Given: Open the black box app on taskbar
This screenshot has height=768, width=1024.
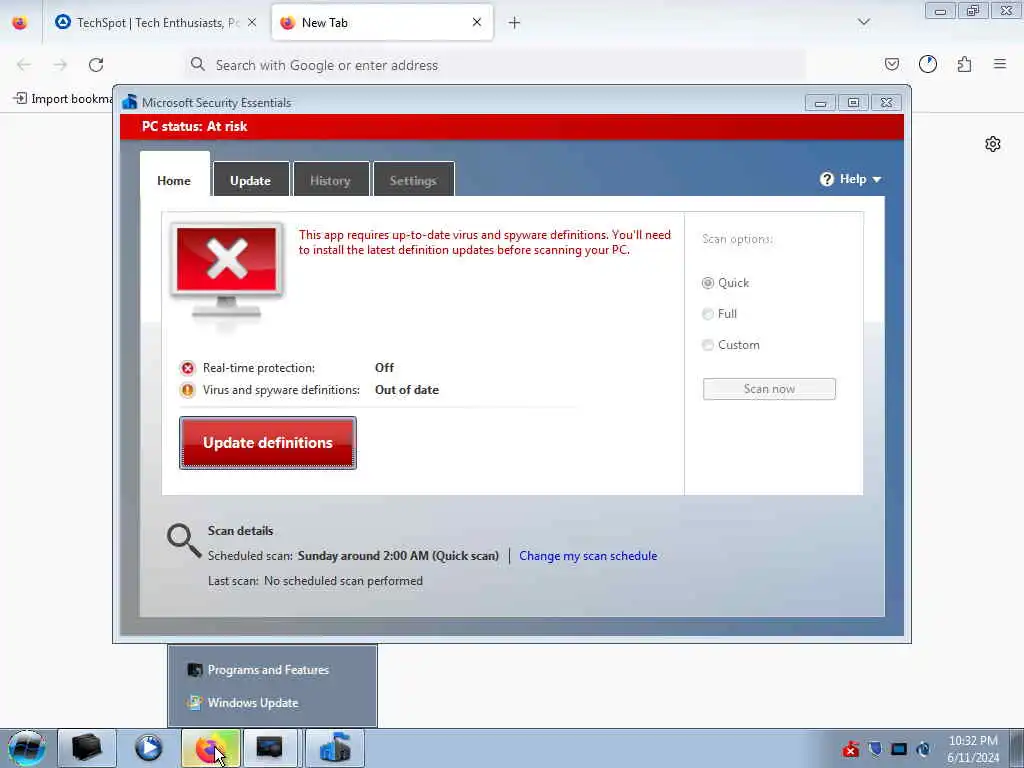Looking at the screenshot, I should tap(86, 748).
